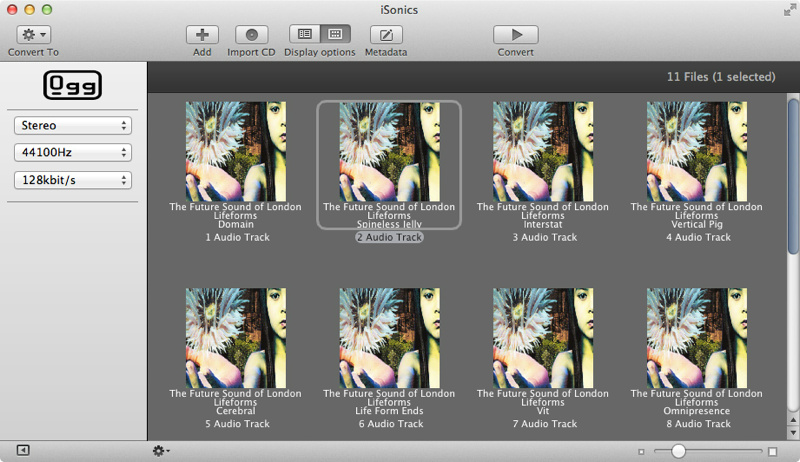
Task: Switch to list view display option
Action: click(305, 34)
